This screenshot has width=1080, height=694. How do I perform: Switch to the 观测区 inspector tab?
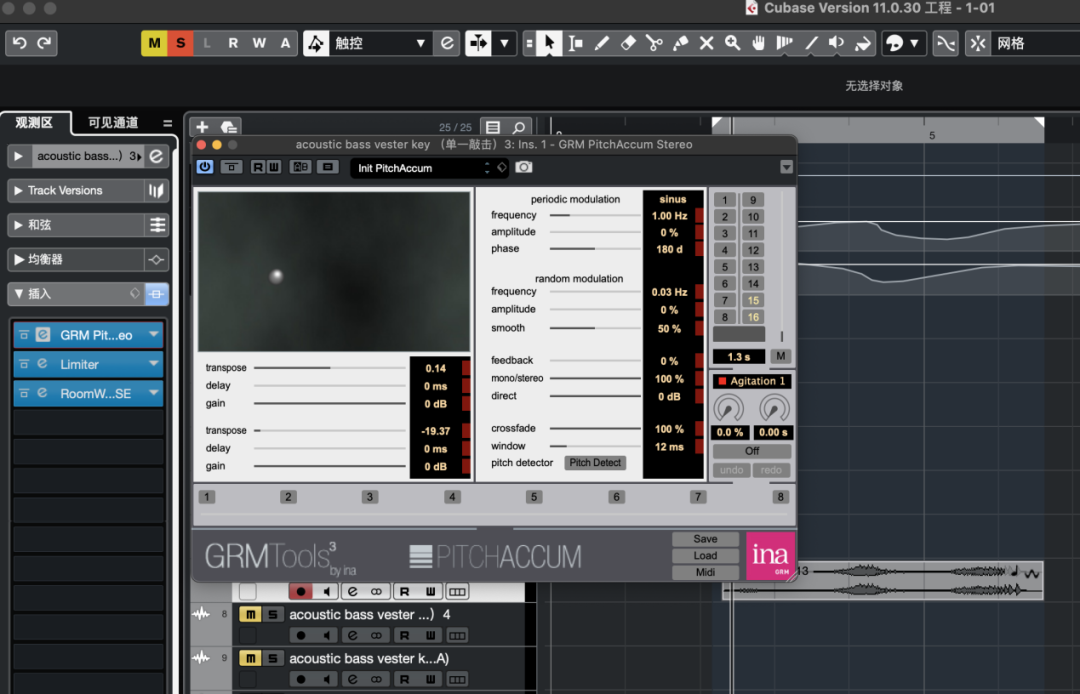click(34, 123)
